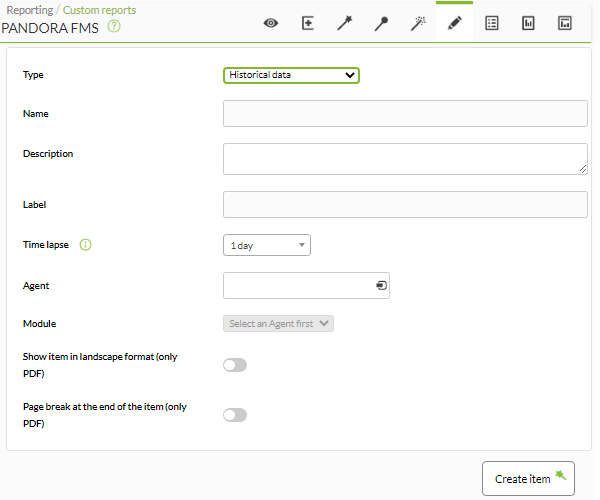Screen dimensions: 600x500
Task: Follow the Custom reports breadcrumb link
Action: (99, 10)
